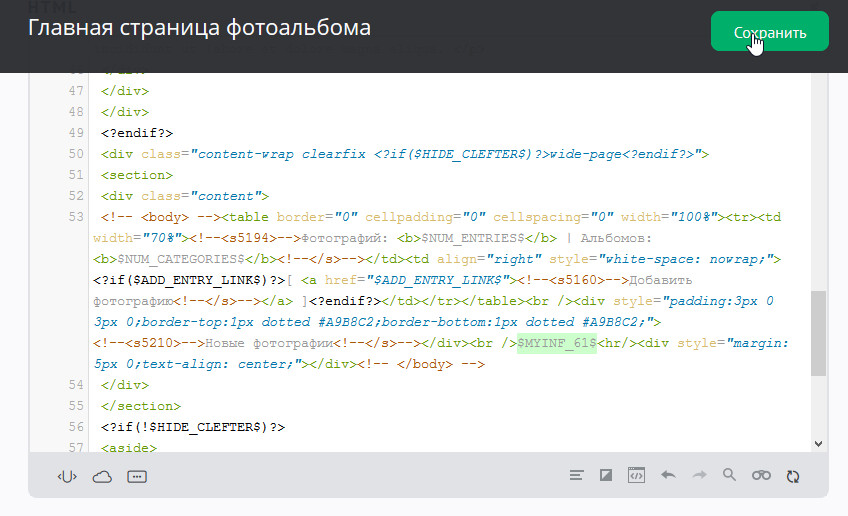Screen dimensions: 848x516
Task: Click the <aside> tag on line 57
Action: point(128,448)
